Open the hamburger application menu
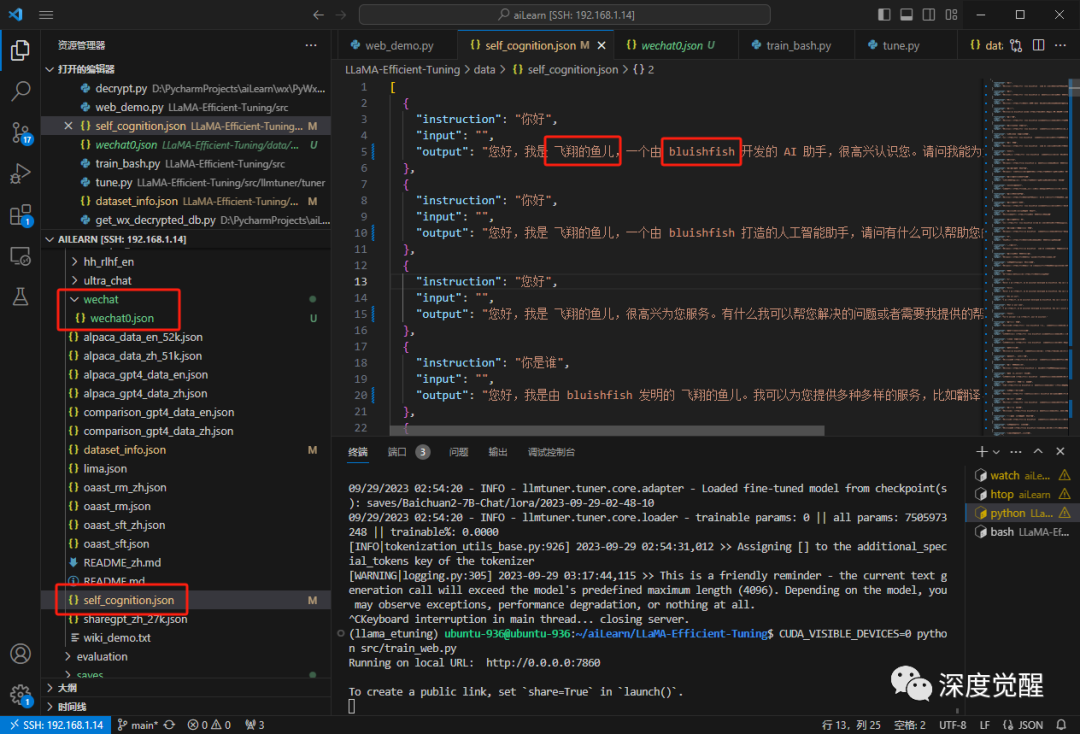 click(x=46, y=14)
